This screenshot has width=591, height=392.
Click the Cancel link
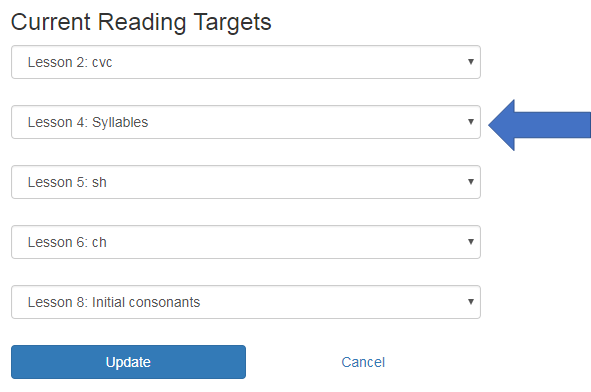click(x=363, y=362)
